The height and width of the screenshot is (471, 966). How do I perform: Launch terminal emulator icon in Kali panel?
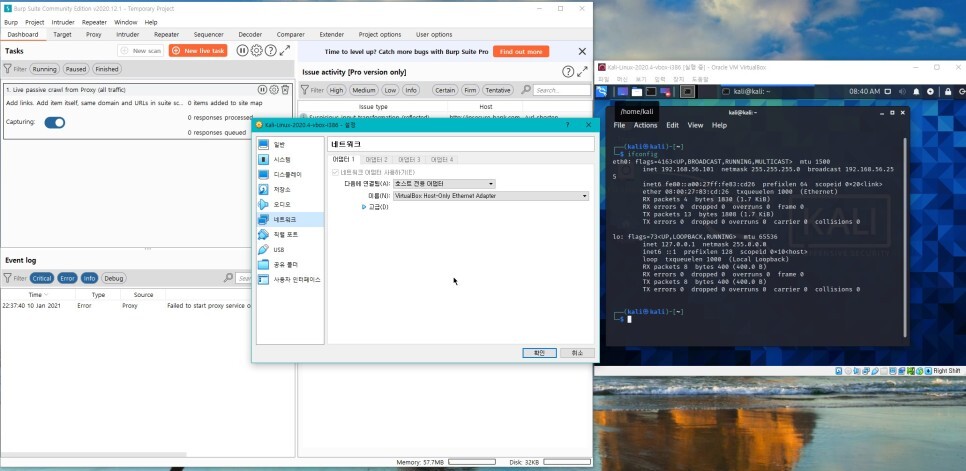pyautogui.click(x=651, y=91)
